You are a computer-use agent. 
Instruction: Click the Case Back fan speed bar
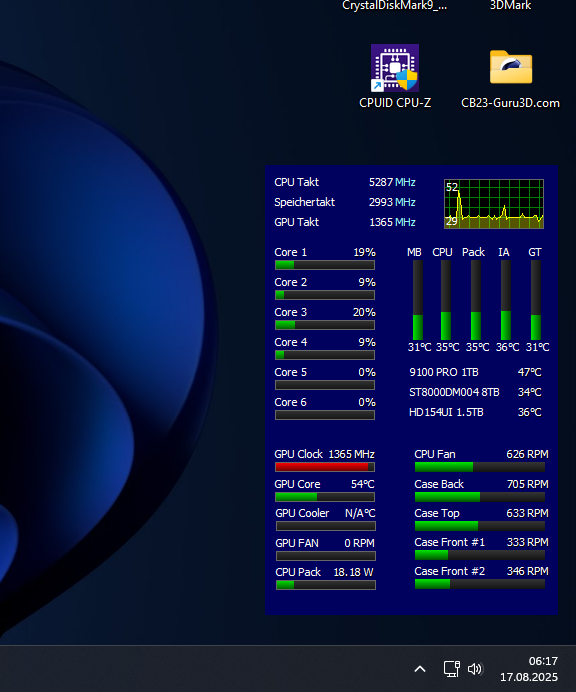[480, 497]
